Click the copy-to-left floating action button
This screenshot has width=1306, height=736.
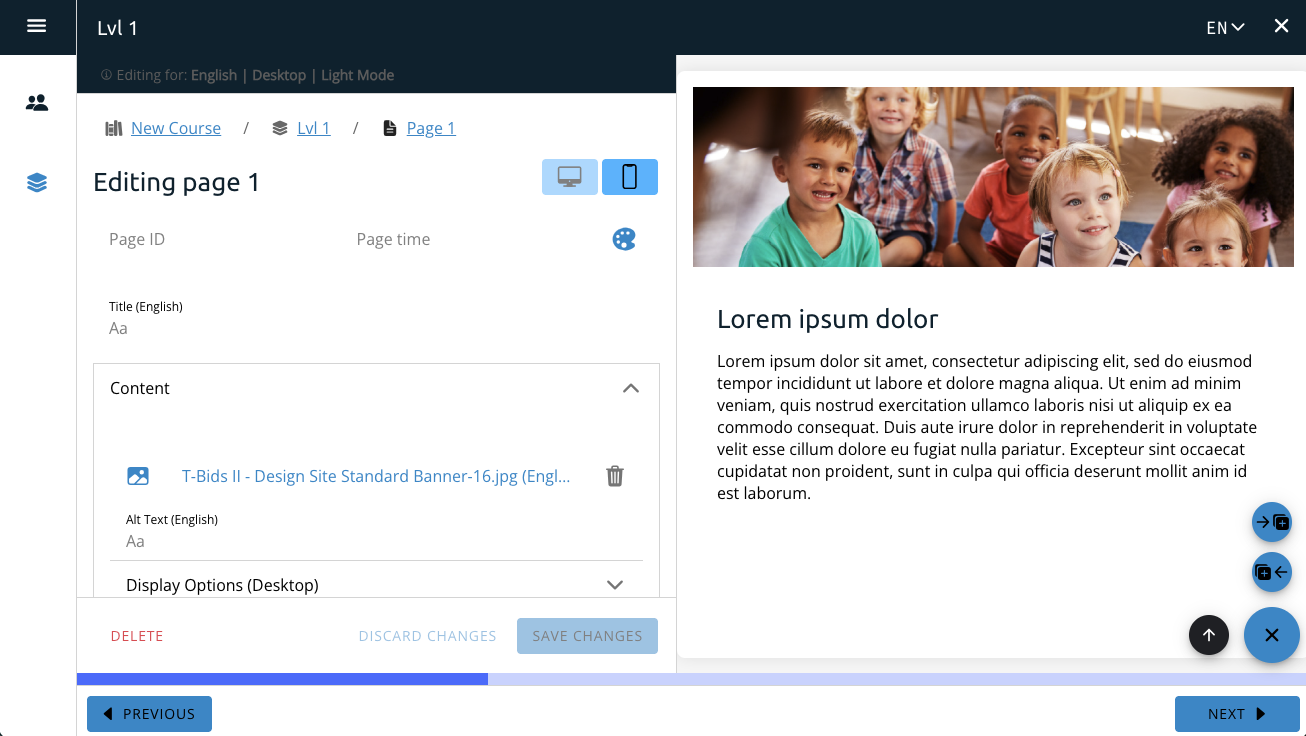click(1272, 573)
